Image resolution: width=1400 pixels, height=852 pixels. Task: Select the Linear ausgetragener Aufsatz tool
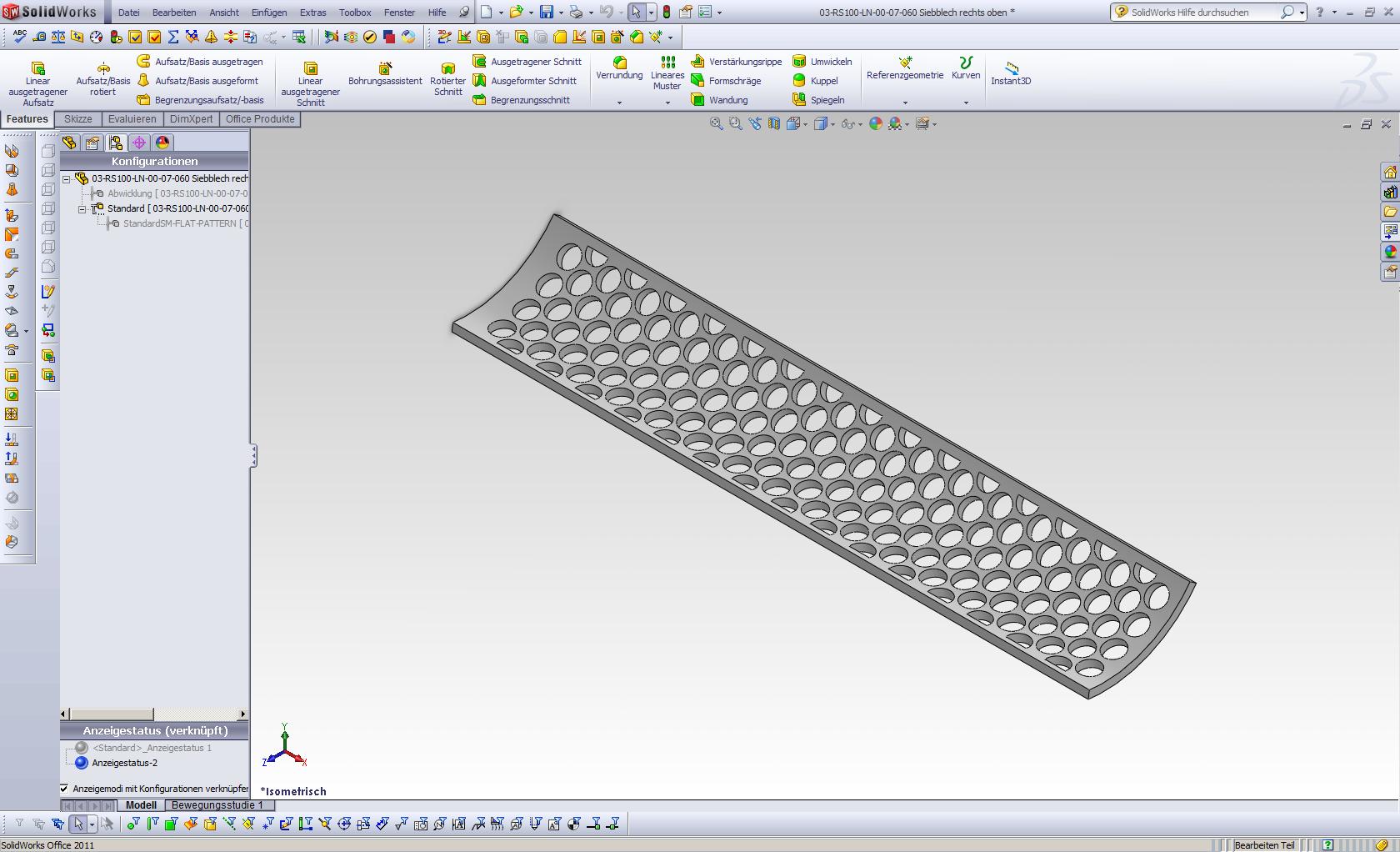coord(37,82)
